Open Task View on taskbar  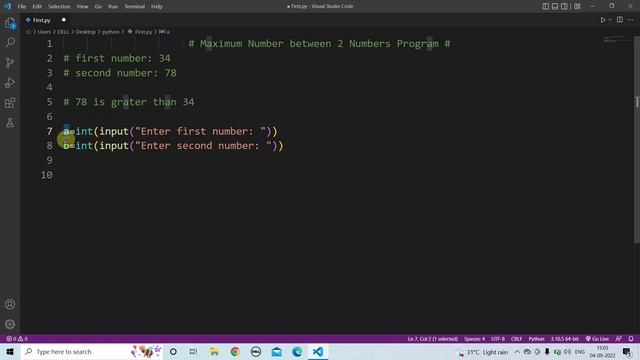pyautogui.click(x=193, y=351)
